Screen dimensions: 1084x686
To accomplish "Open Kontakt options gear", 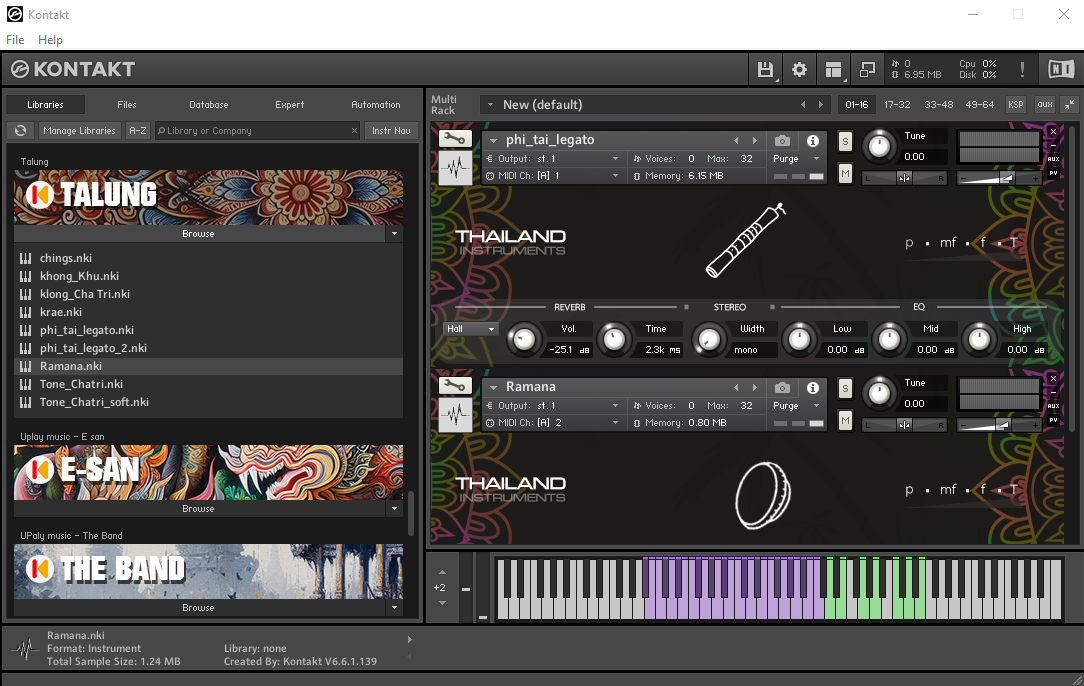I will click(799, 69).
